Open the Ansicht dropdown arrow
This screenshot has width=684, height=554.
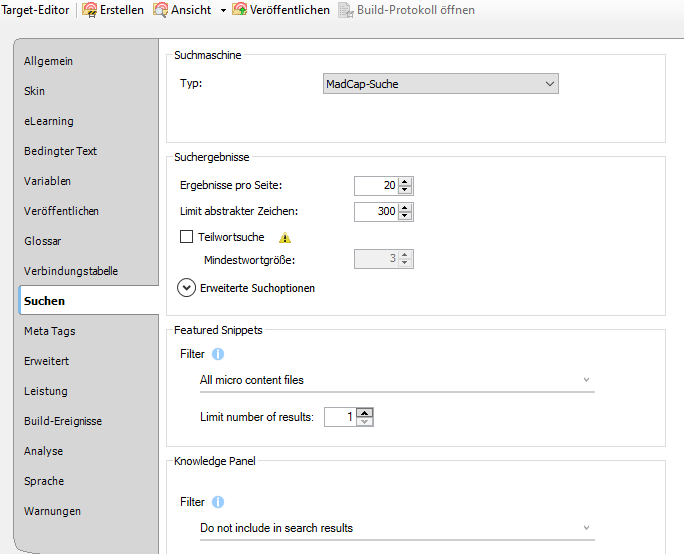[x=222, y=11]
